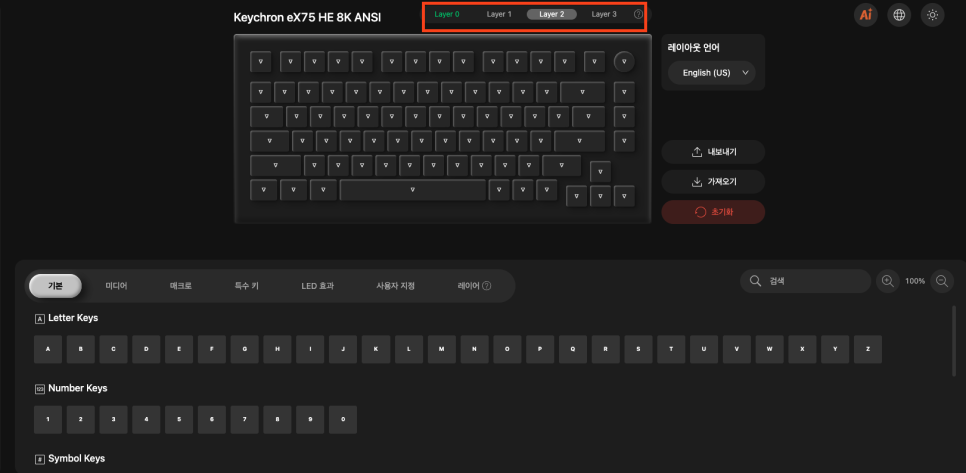Open the 사용자 지정 tab
966x473 pixels.
point(396,286)
